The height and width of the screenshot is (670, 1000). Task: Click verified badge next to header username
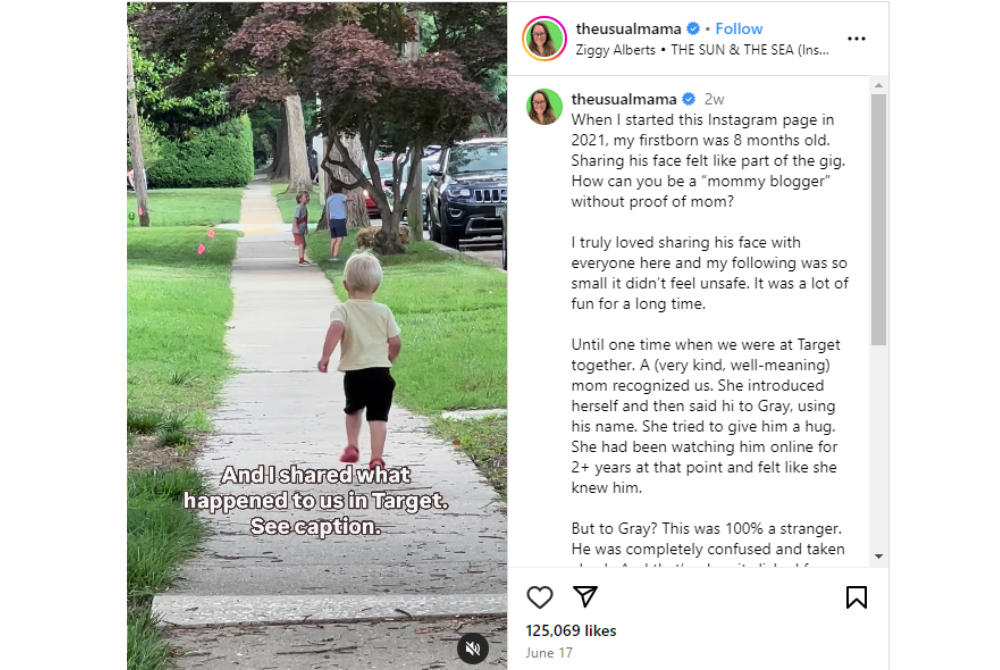coord(693,29)
